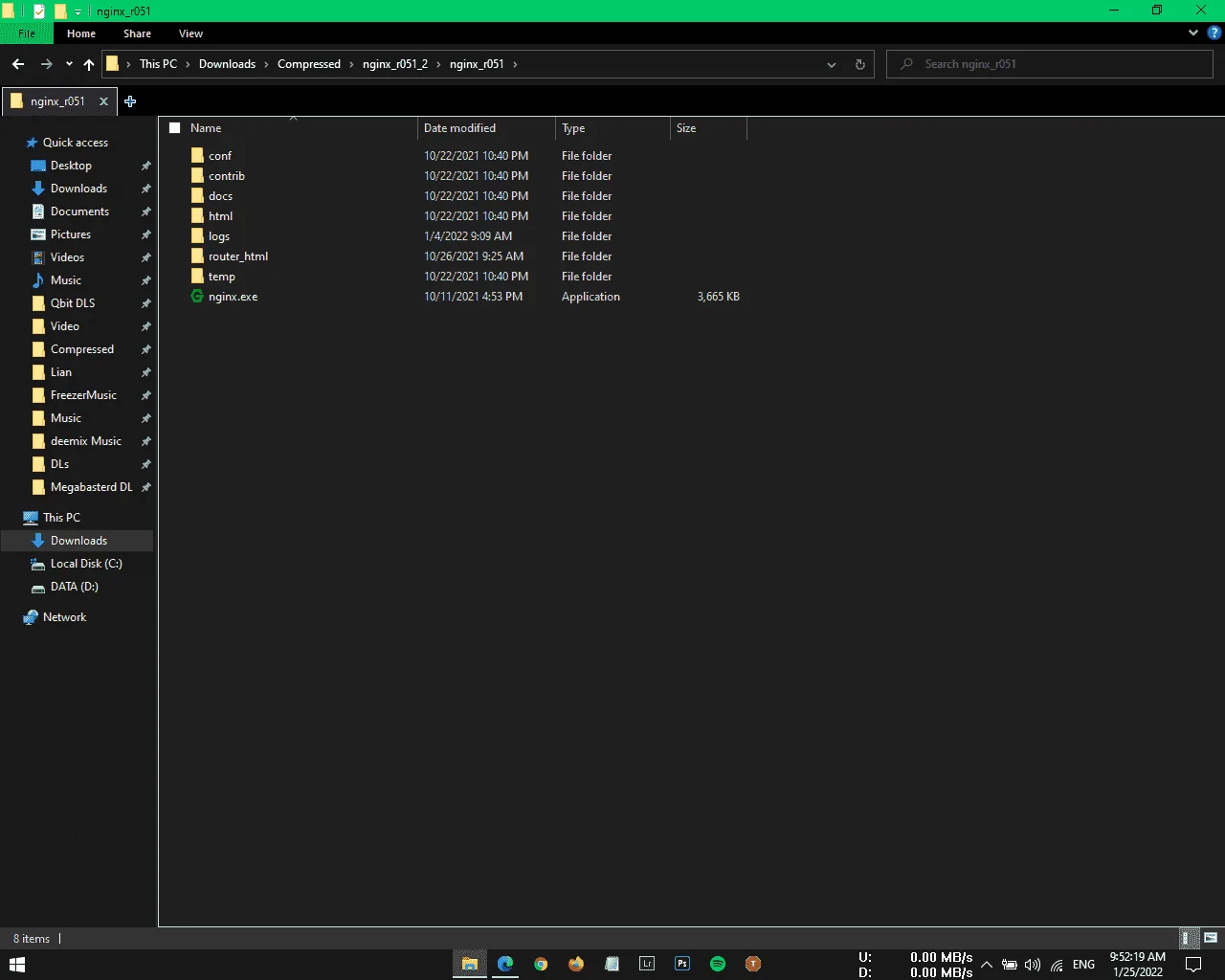Open Photoshop from the taskbar
Image resolution: width=1225 pixels, height=980 pixels.
682,964
